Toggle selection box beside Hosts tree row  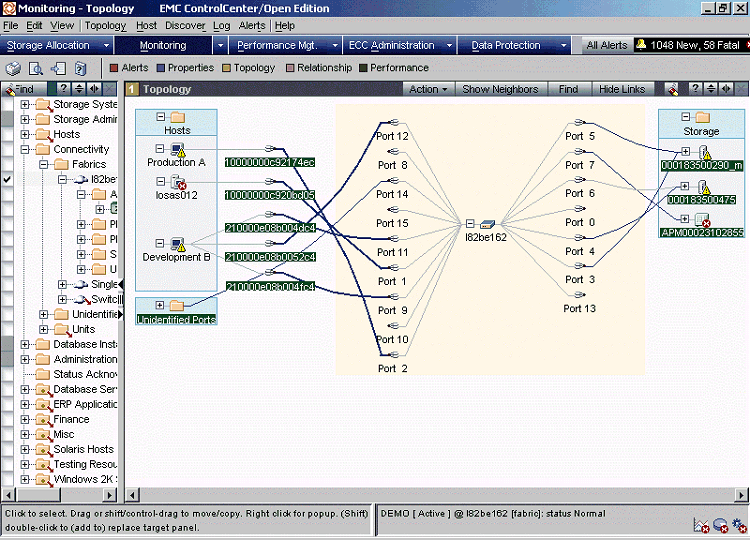click(7, 134)
